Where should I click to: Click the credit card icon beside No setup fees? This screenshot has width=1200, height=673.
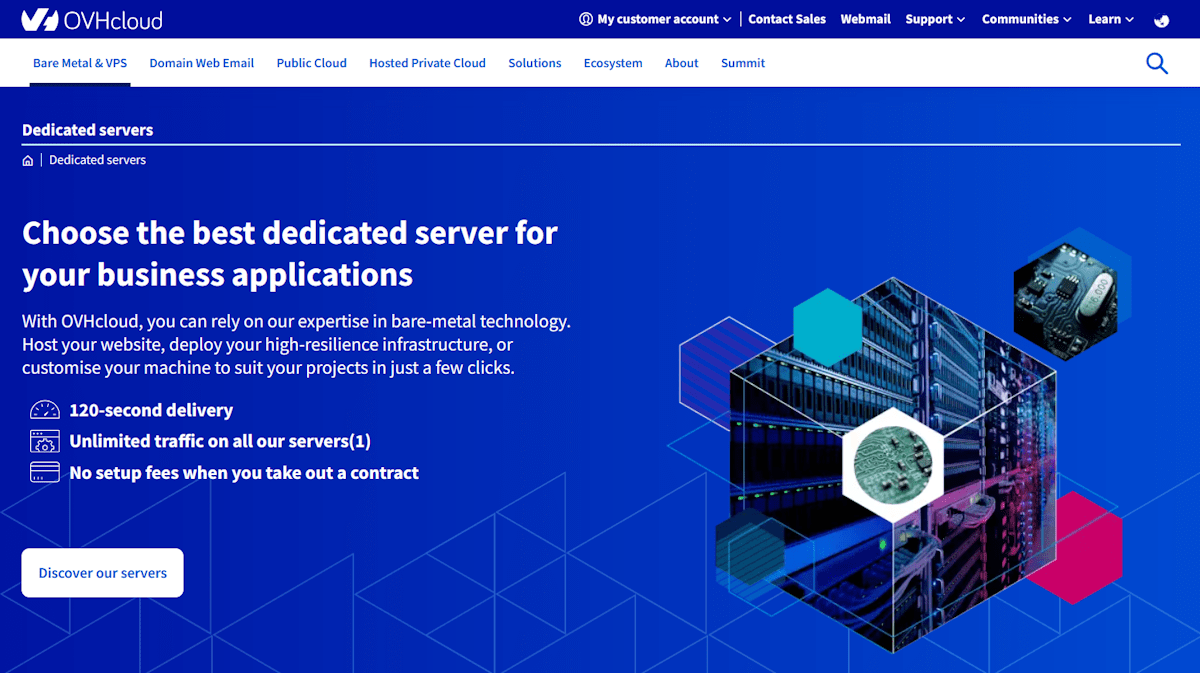45,472
